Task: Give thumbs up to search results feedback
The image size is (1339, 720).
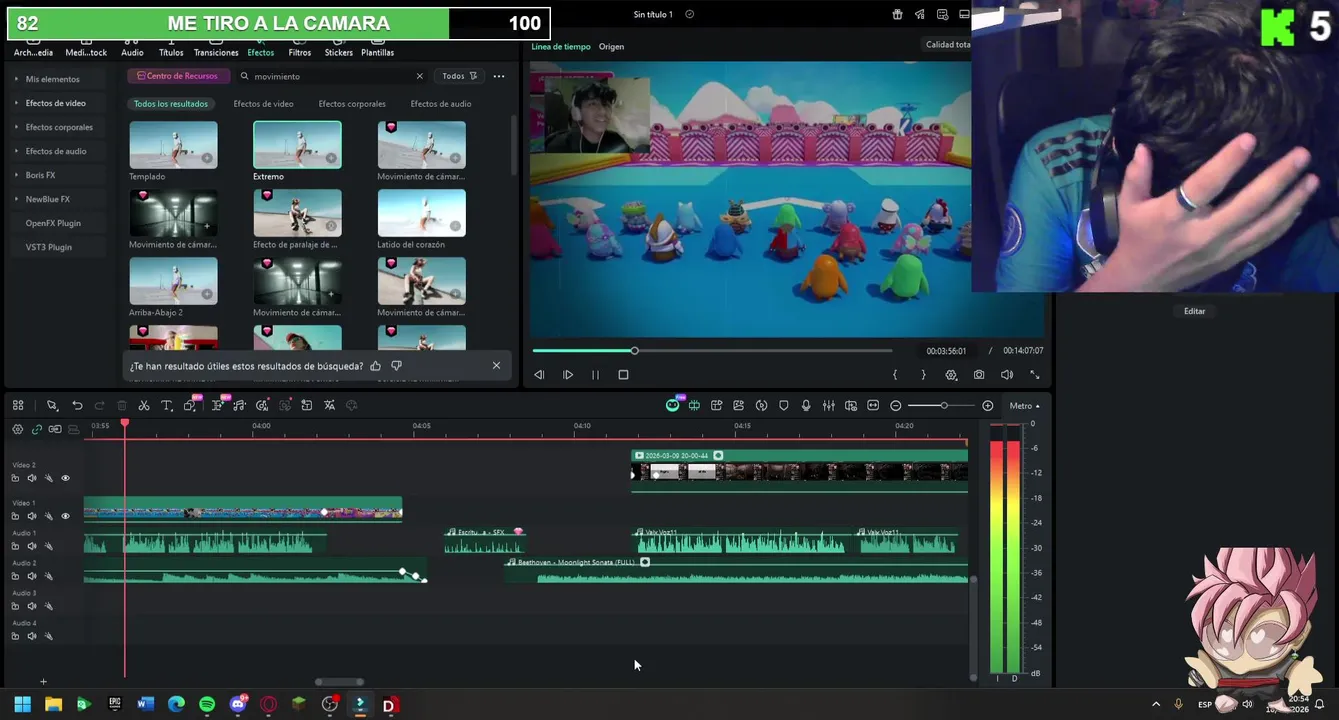Action: tap(376, 366)
